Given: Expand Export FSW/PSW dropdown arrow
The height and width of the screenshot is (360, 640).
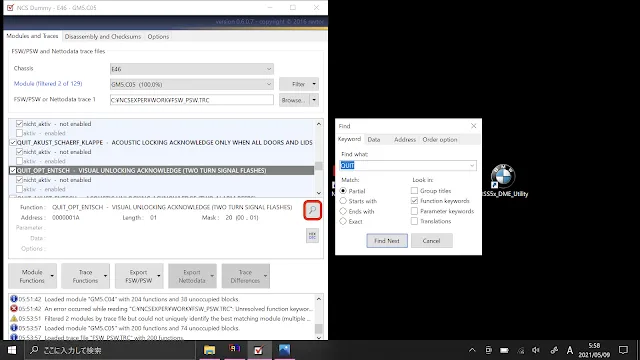Looking at the screenshot, I should pyautogui.click(x=159, y=276).
